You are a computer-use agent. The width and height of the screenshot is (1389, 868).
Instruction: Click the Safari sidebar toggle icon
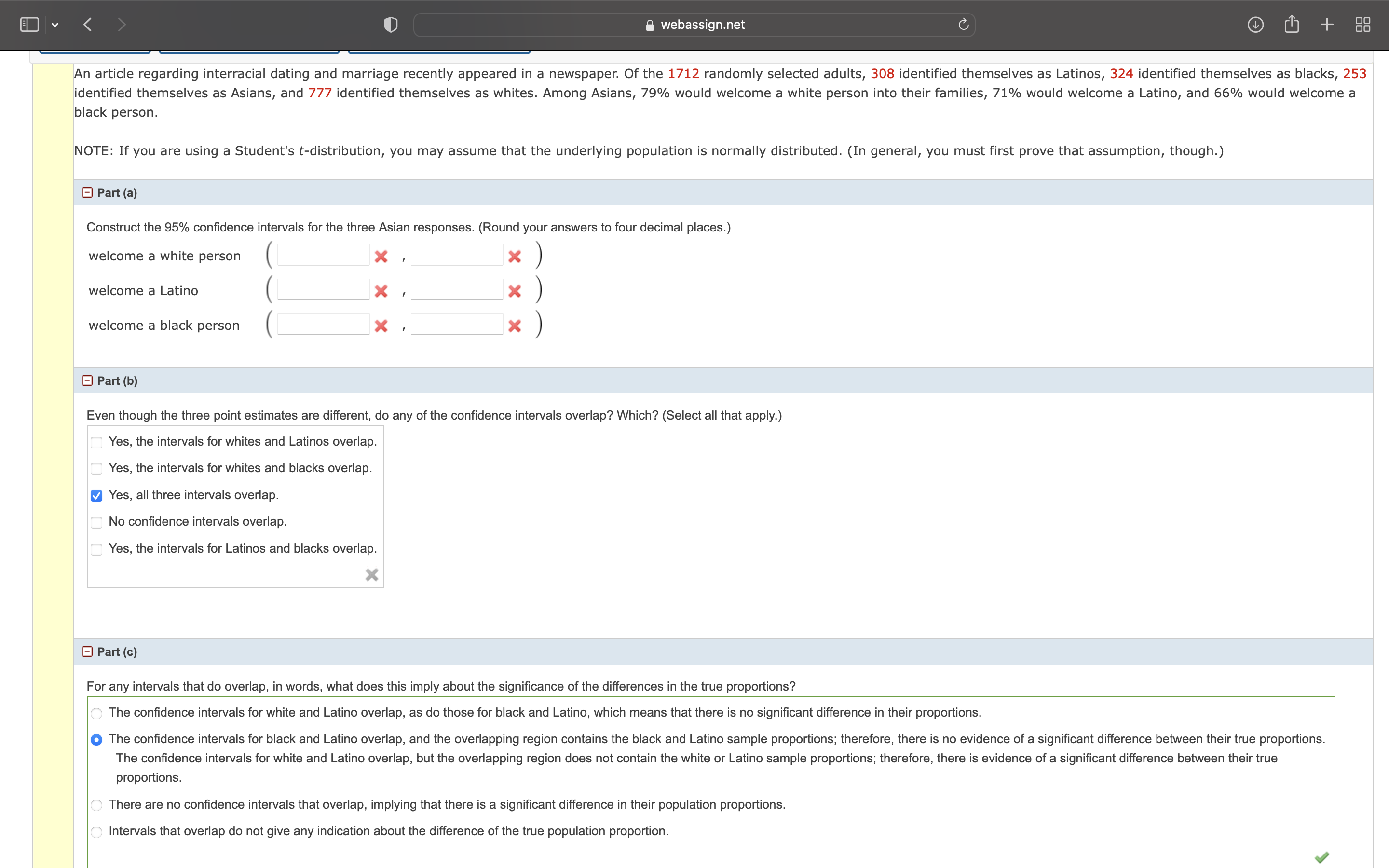coord(29,25)
